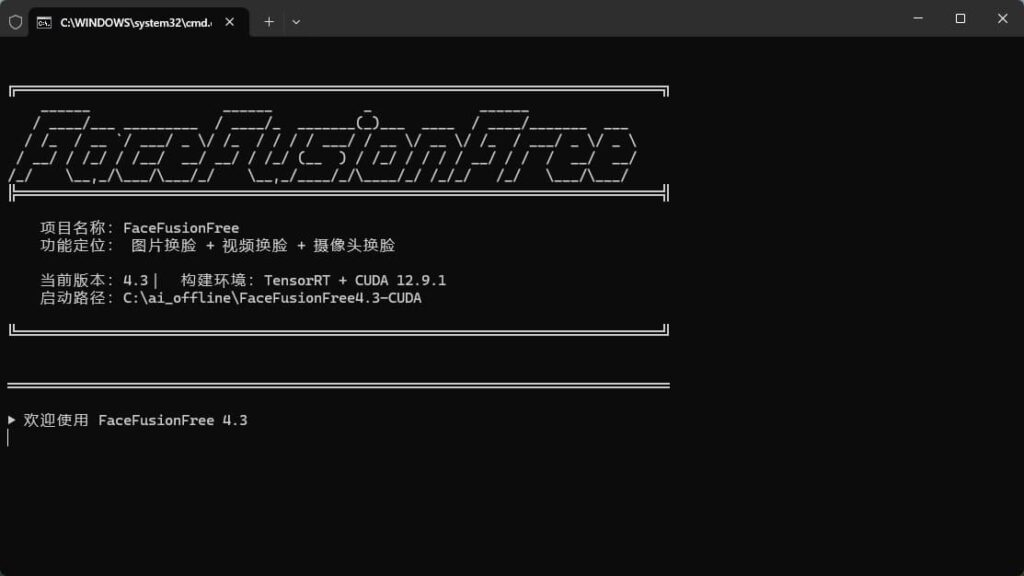Click the empty title bar area
The image size is (1024, 576).
pyautogui.click(x=600, y=18)
